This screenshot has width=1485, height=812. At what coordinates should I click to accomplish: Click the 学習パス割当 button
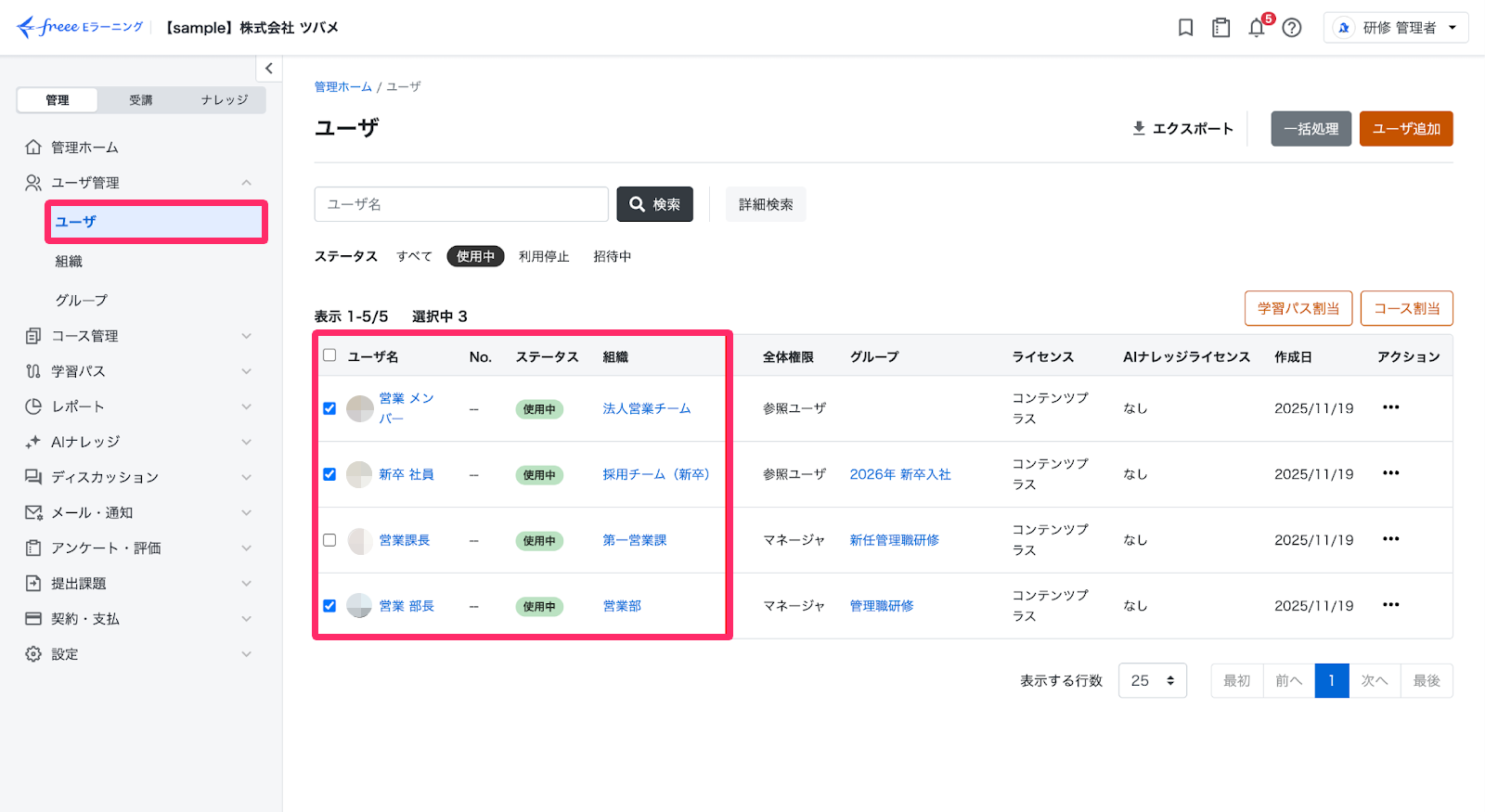click(1298, 308)
